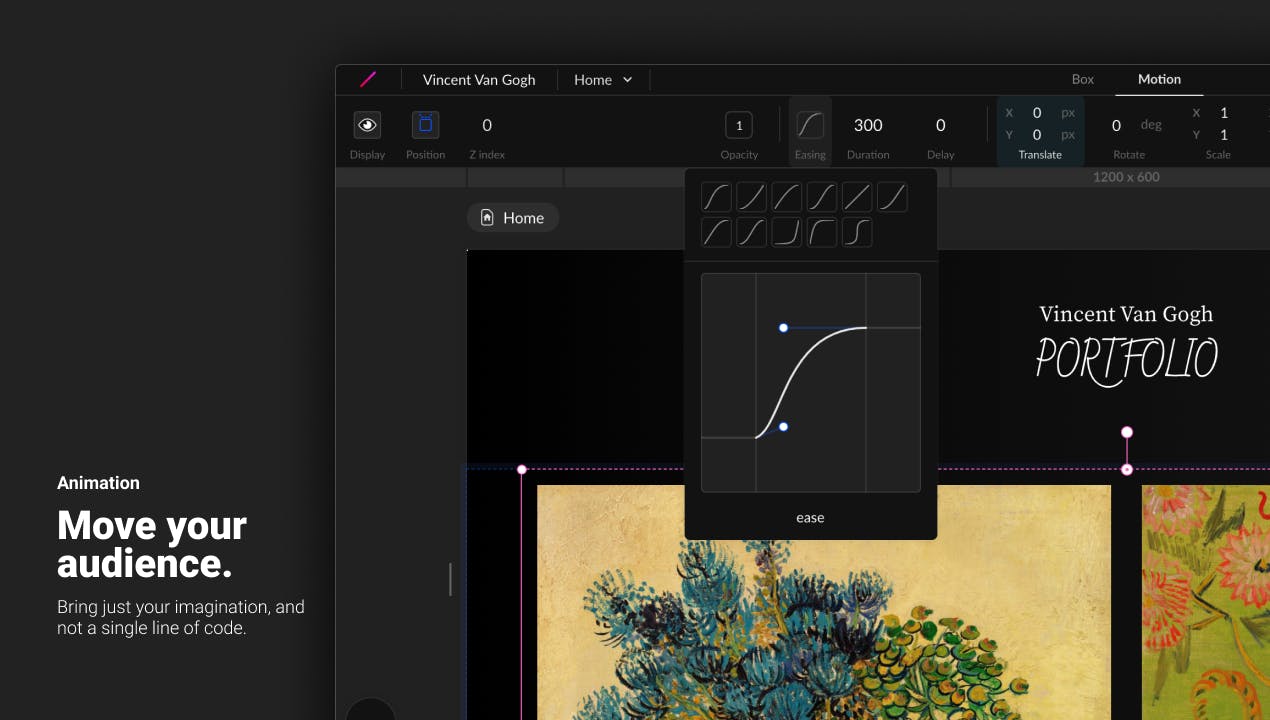The image size is (1270, 720).
Task: Select the sharp ease-out corner preset
Action: [822, 233]
